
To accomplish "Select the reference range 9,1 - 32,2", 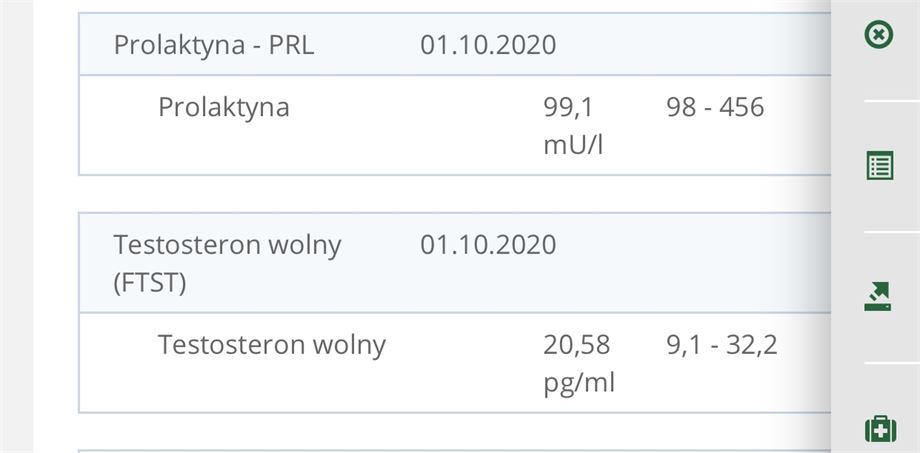I will pyautogui.click(x=722, y=345).
